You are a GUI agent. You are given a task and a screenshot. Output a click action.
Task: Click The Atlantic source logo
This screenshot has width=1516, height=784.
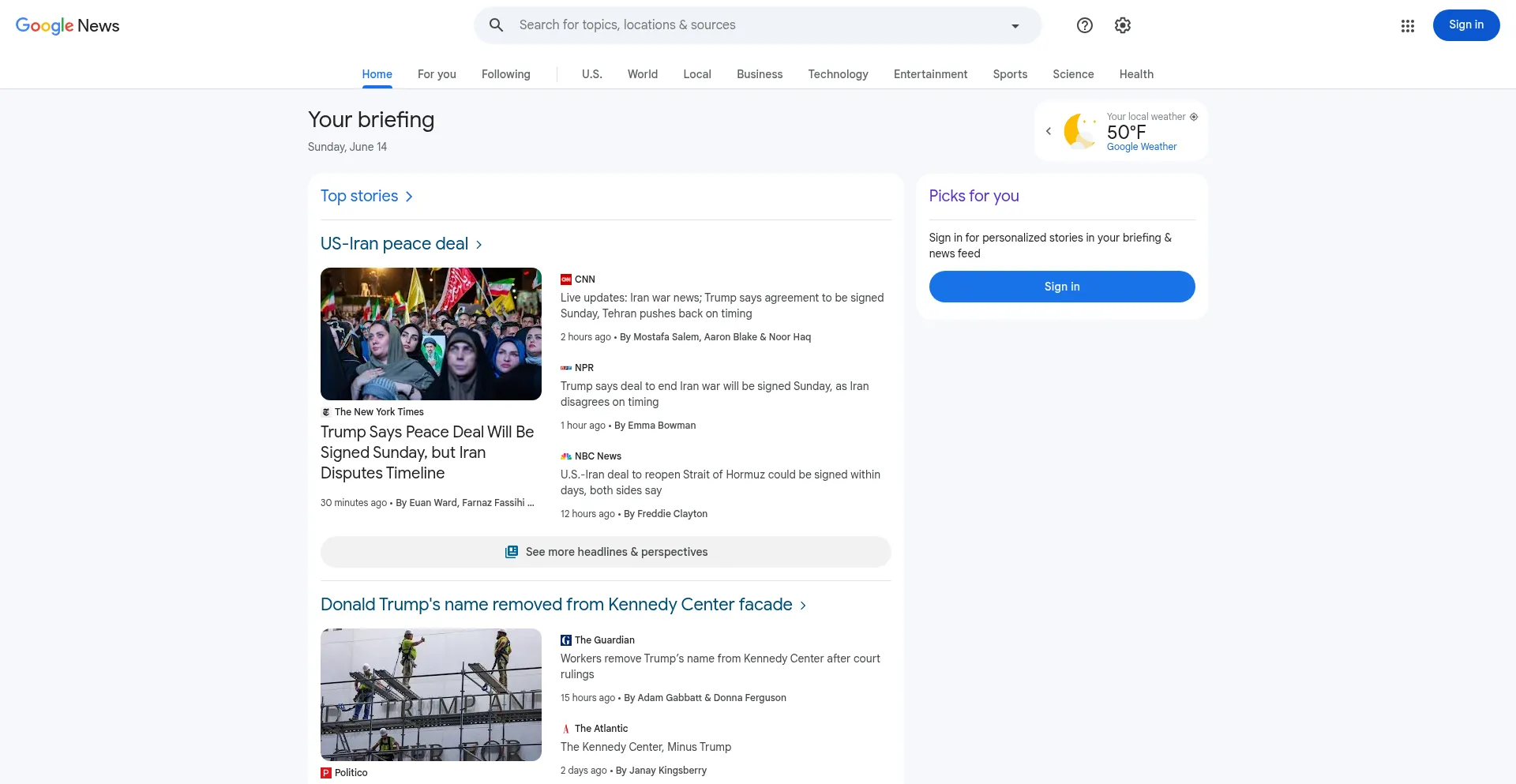tap(566, 729)
